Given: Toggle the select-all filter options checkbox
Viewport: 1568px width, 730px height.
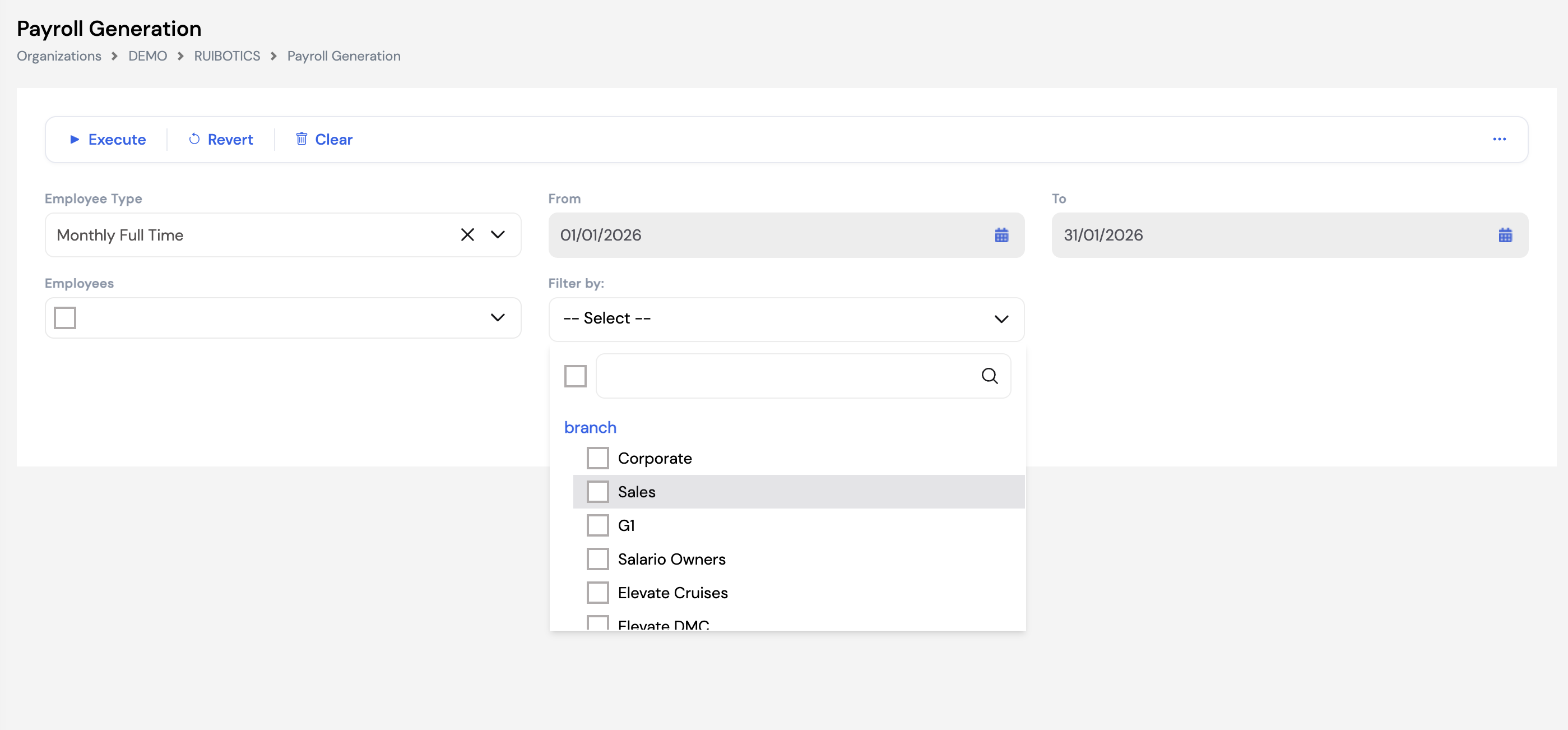Looking at the screenshot, I should point(575,376).
